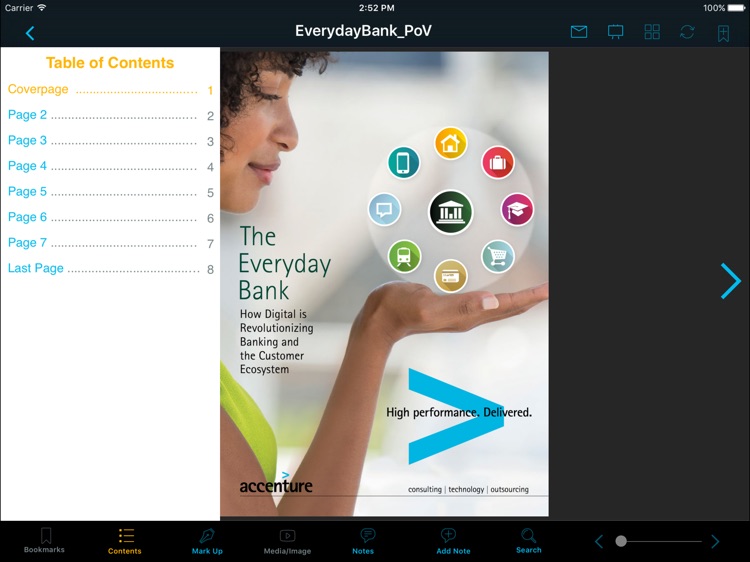This screenshot has width=750, height=562.
Task: Tap the shopping cart icon on cover
Action: click(x=497, y=256)
